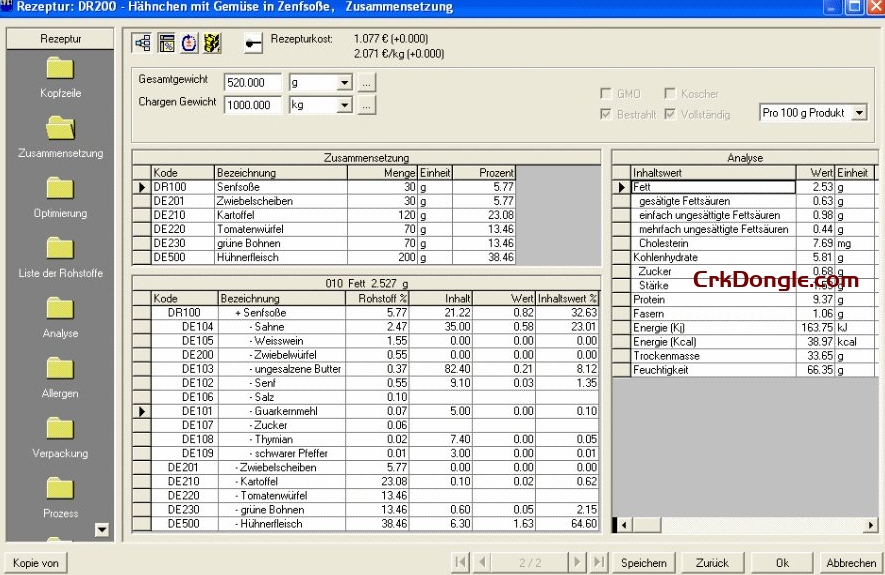Toggle the GMO checkbox
The height and width of the screenshot is (575, 885).
click(605, 94)
